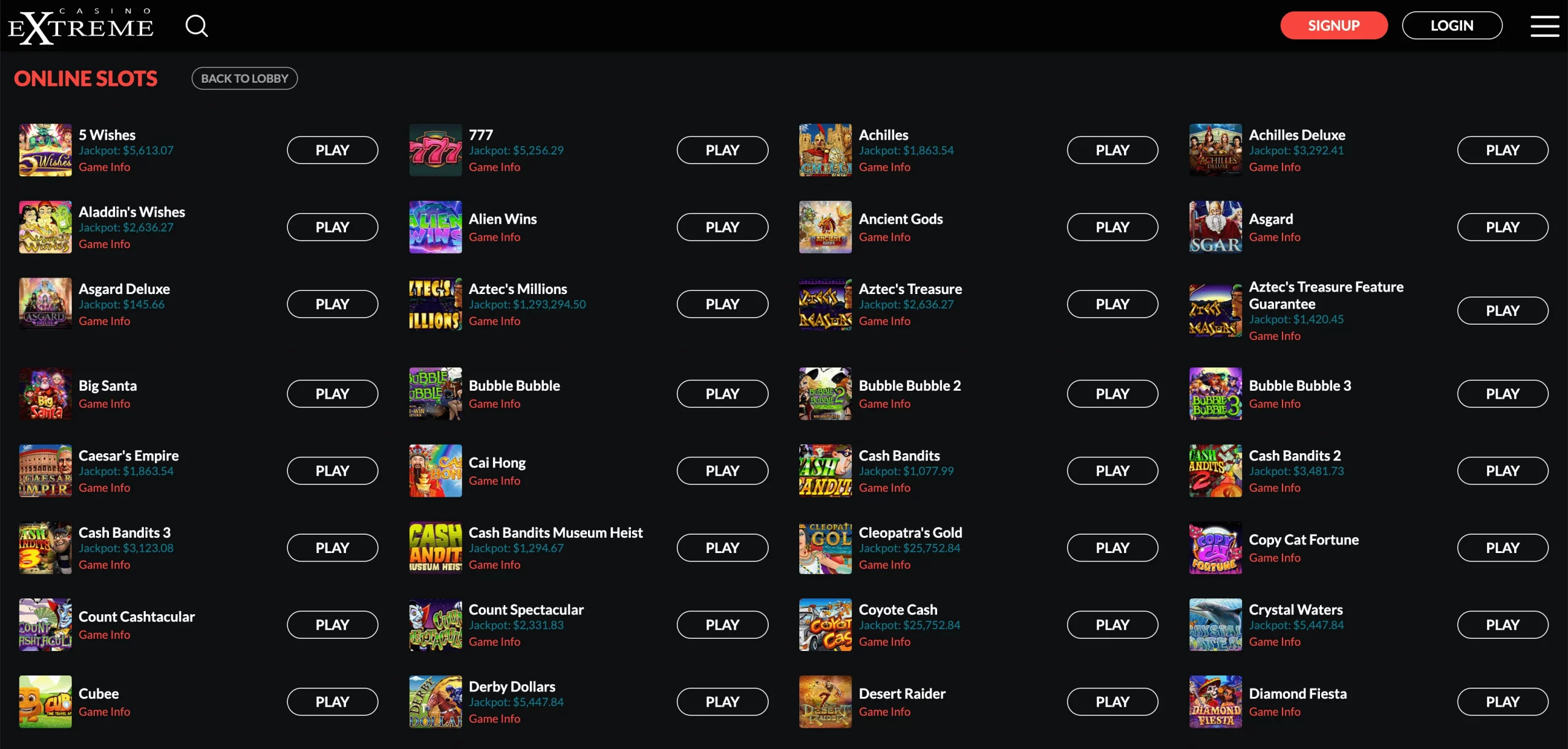View Game Info for Achilles
The image size is (1568, 749).
(x=884, y=167)
